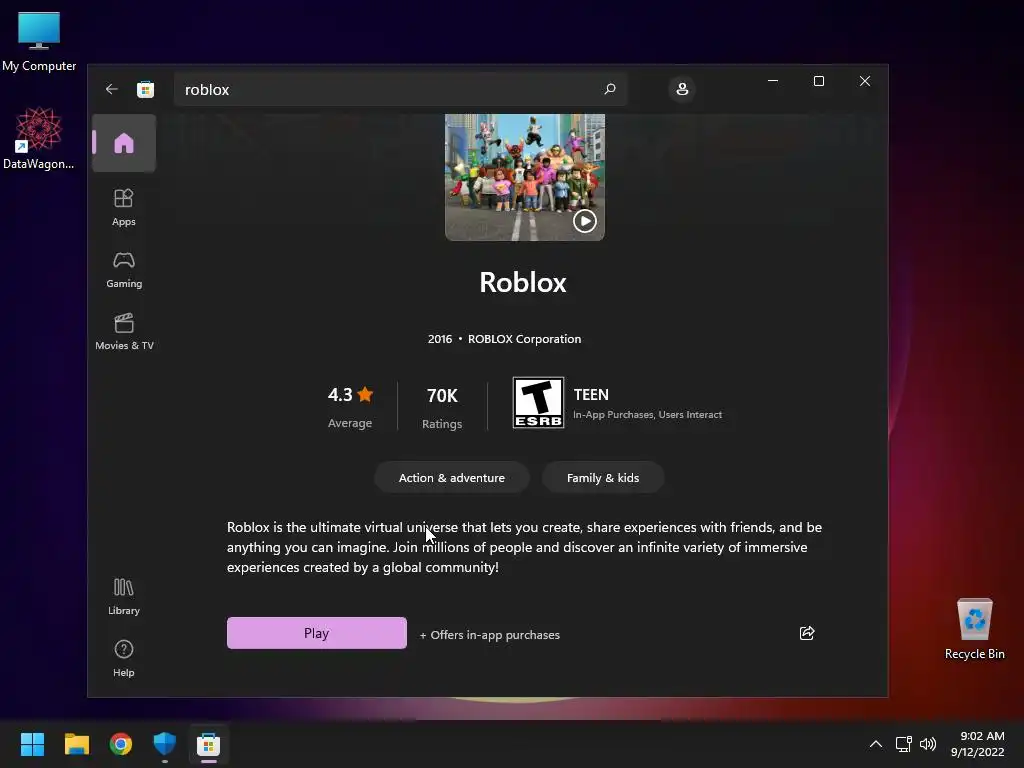
Task: Go back using the Store back arrow
Action: click(x=112, y=89)
